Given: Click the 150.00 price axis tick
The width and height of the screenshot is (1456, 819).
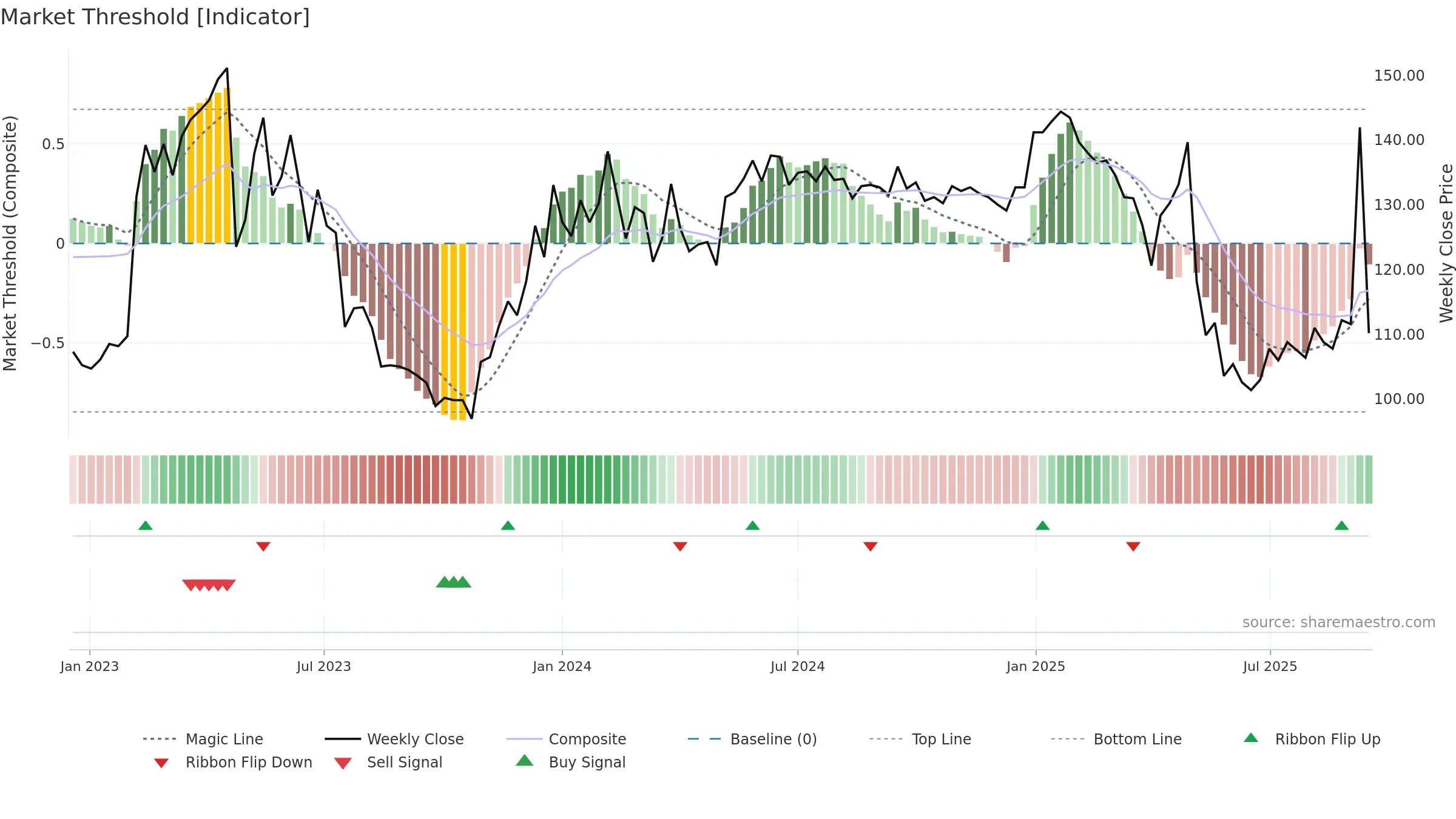Looking at the screenshot, I should coord(1400,76).
